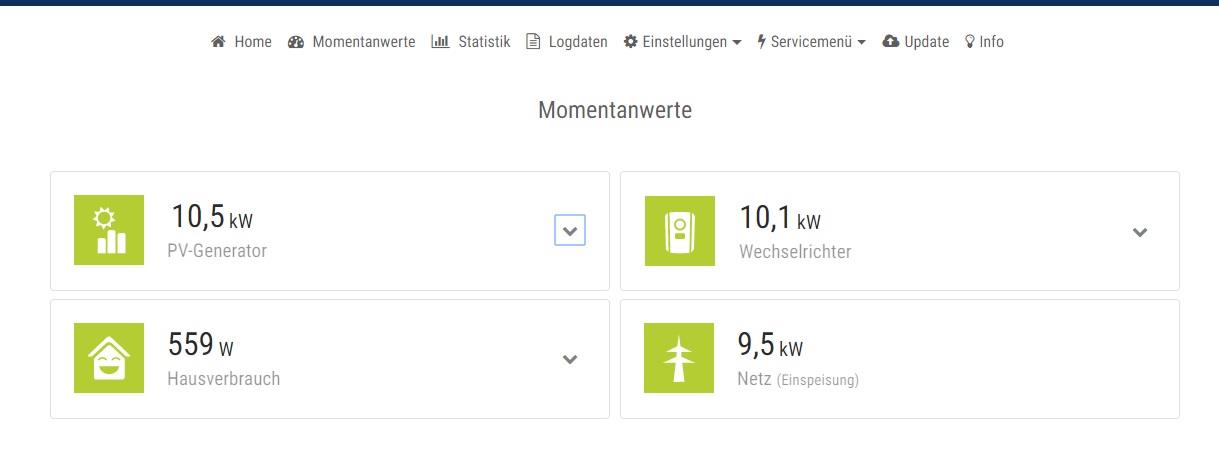The width and height of the screenshot is (1219, 461).
Task: Open the Logdaten page
Action: pyautogui.click(x=578, y=42)
